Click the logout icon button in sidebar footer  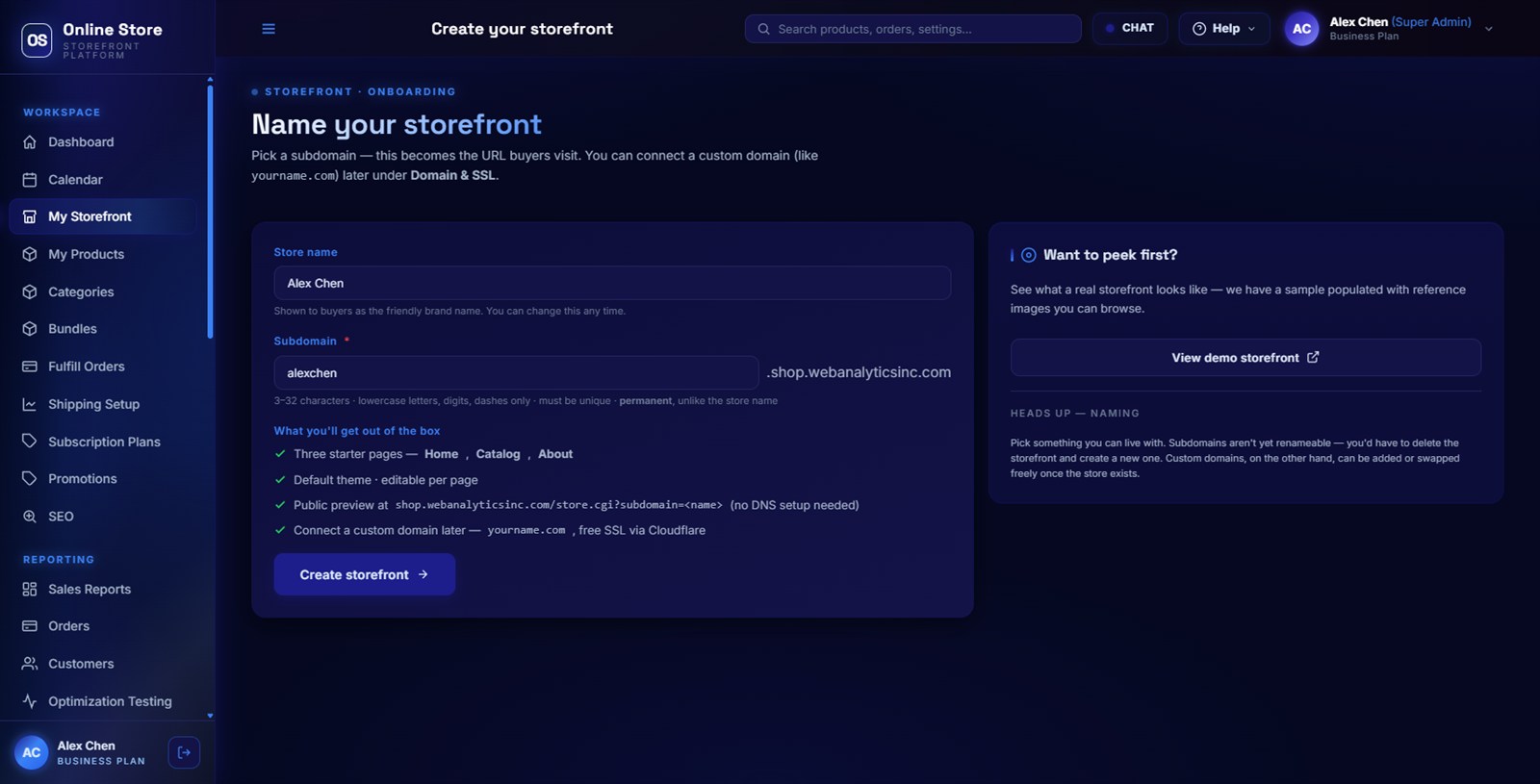184,752
